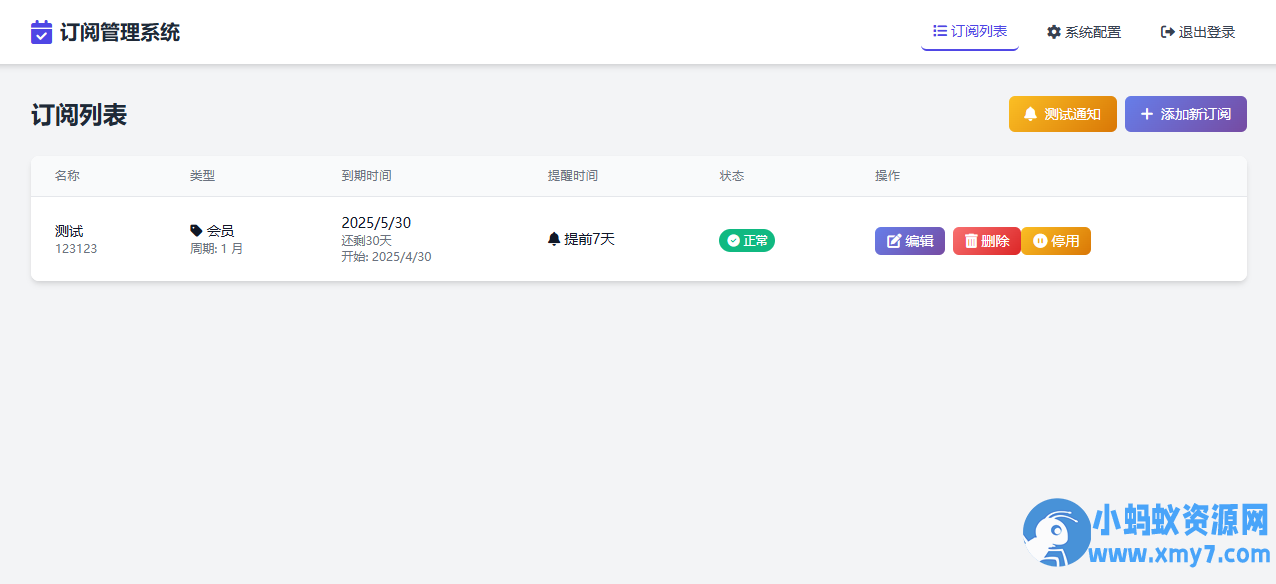This screenshot has height=584, width=1276.
Task: Click the green 正常 status badge
Action: pos(747,240)
